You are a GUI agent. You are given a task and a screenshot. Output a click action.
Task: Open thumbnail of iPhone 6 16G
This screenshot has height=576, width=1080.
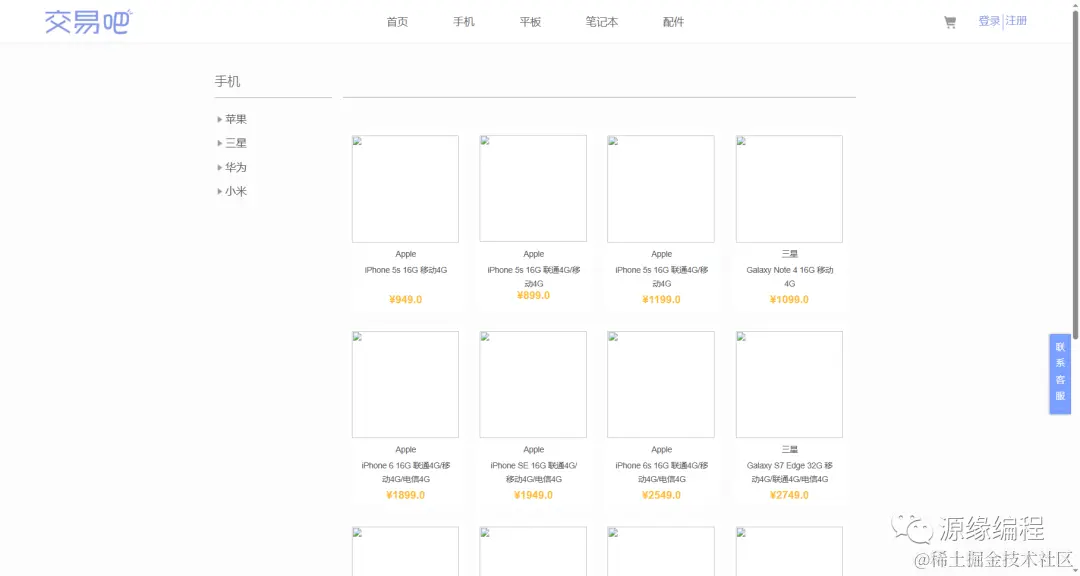pos(405,384)
